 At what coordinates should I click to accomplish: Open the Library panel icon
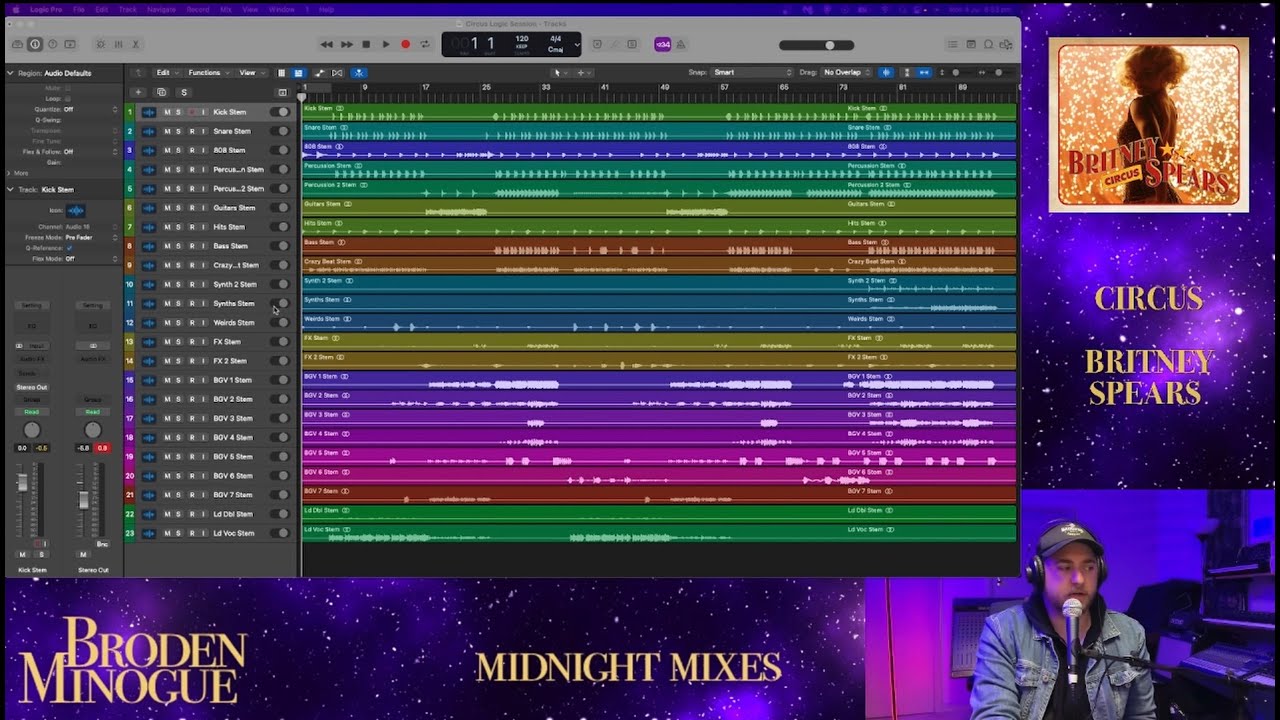point(19,44)
